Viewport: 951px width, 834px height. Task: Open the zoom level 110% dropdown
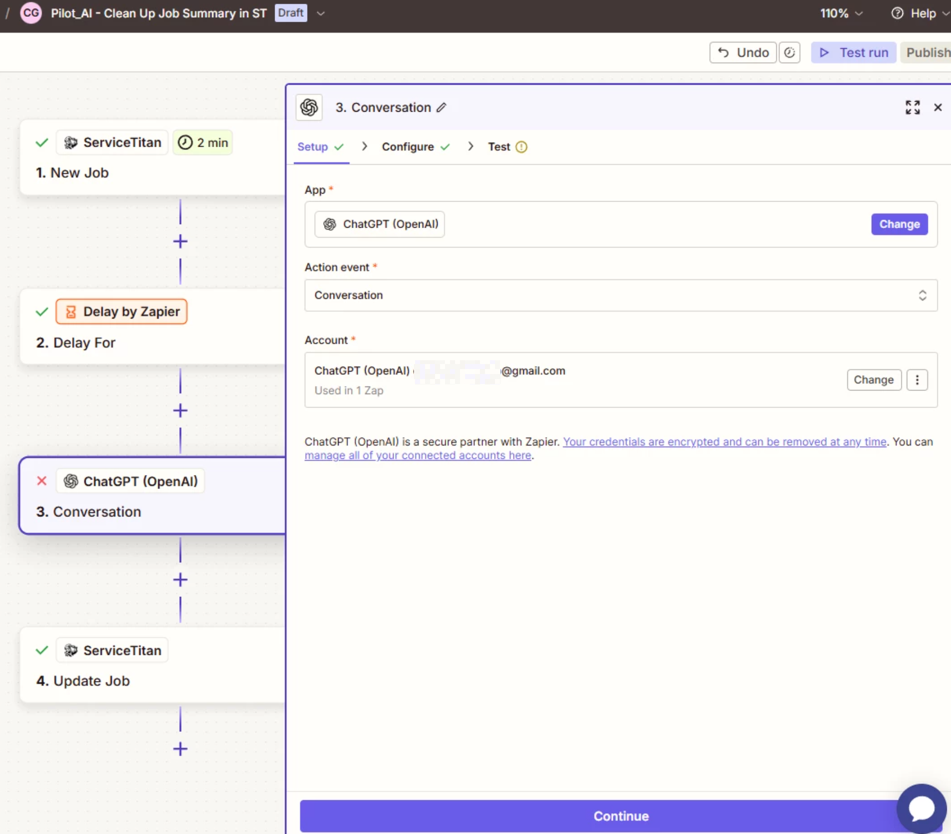pyautogui.click(x=841, y=13)
